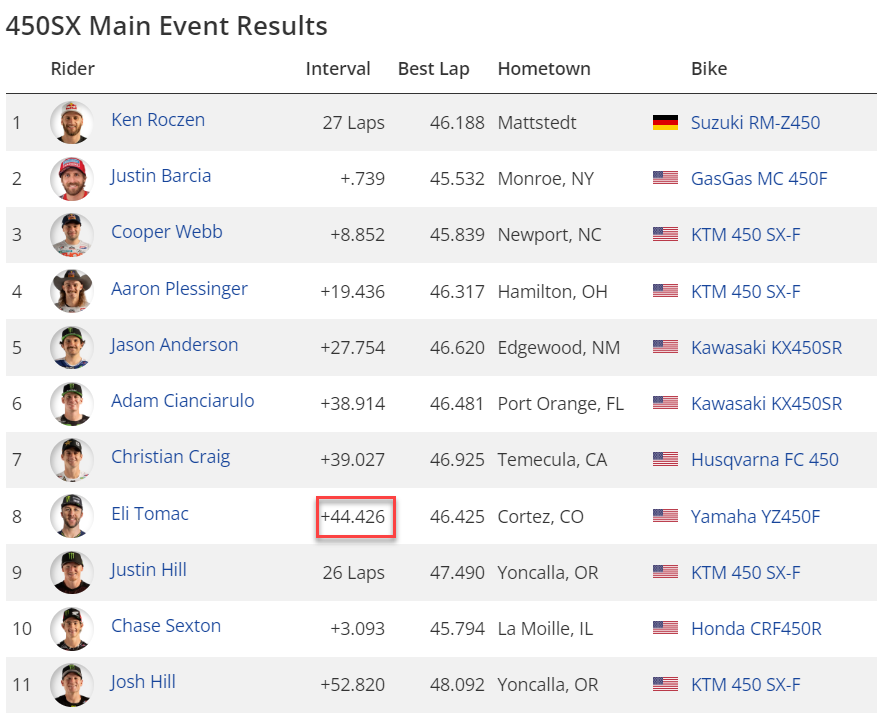Image resolution: width=889 pixels, height=714 pixels.
Task: Click Josh Hill's rider name link
Action: (x=143, y=682)
